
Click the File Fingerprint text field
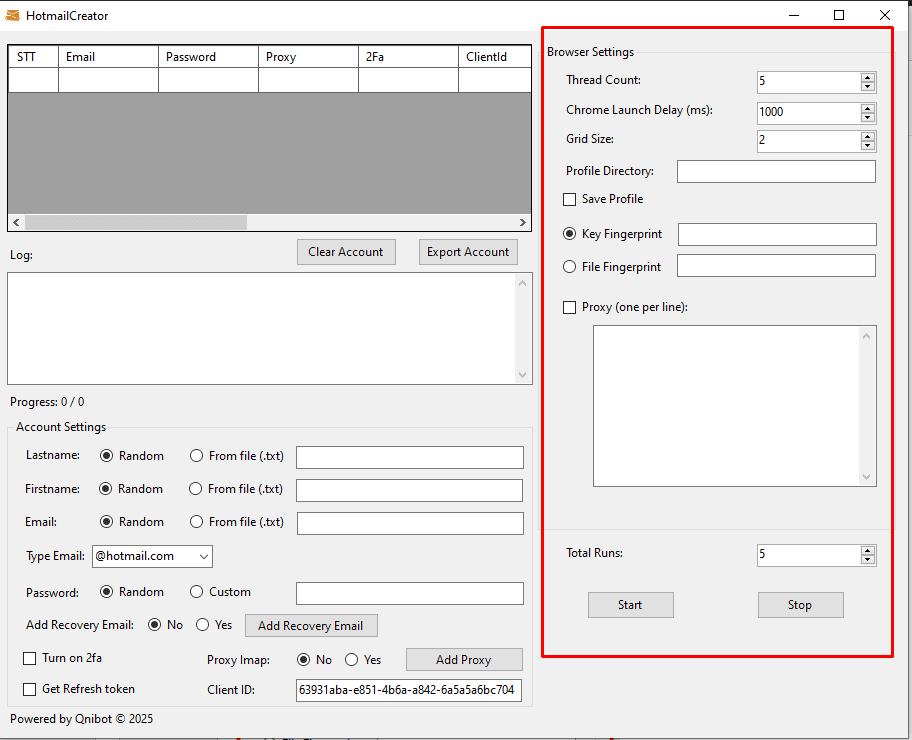pyautogui.click(x=776, y=266)
